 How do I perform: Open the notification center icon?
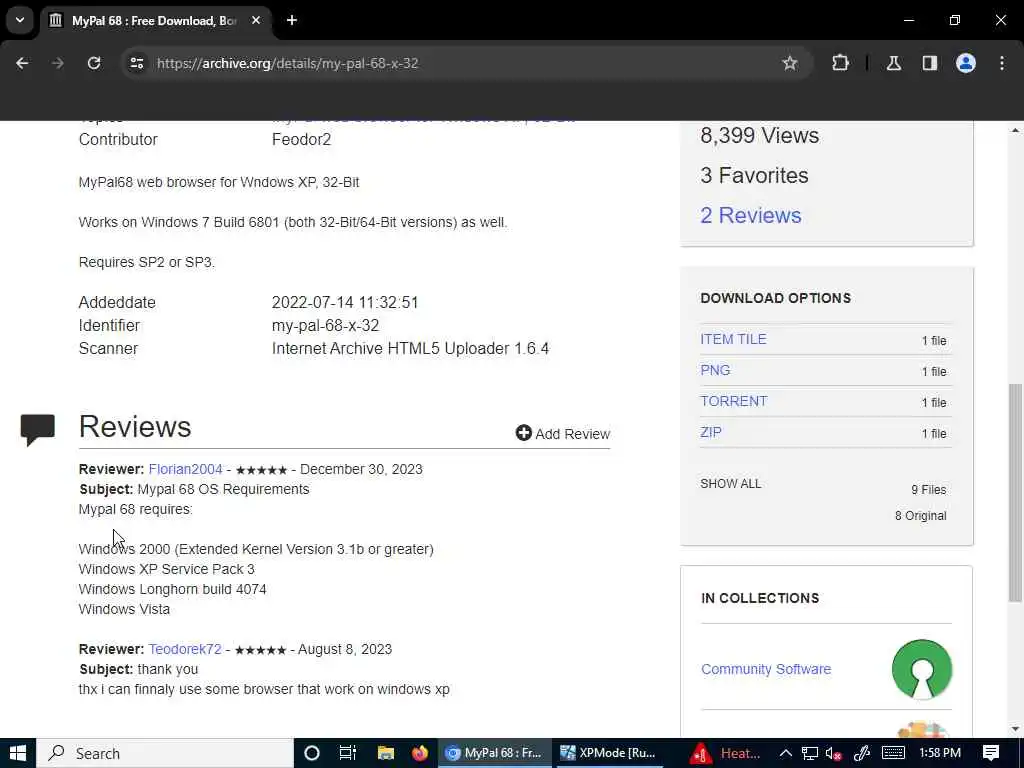pos(991,753)
